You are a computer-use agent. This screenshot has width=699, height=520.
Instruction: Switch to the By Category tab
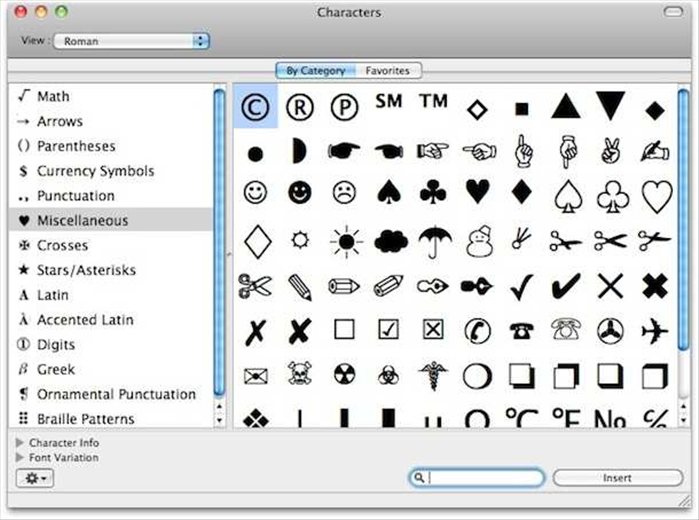316,70
